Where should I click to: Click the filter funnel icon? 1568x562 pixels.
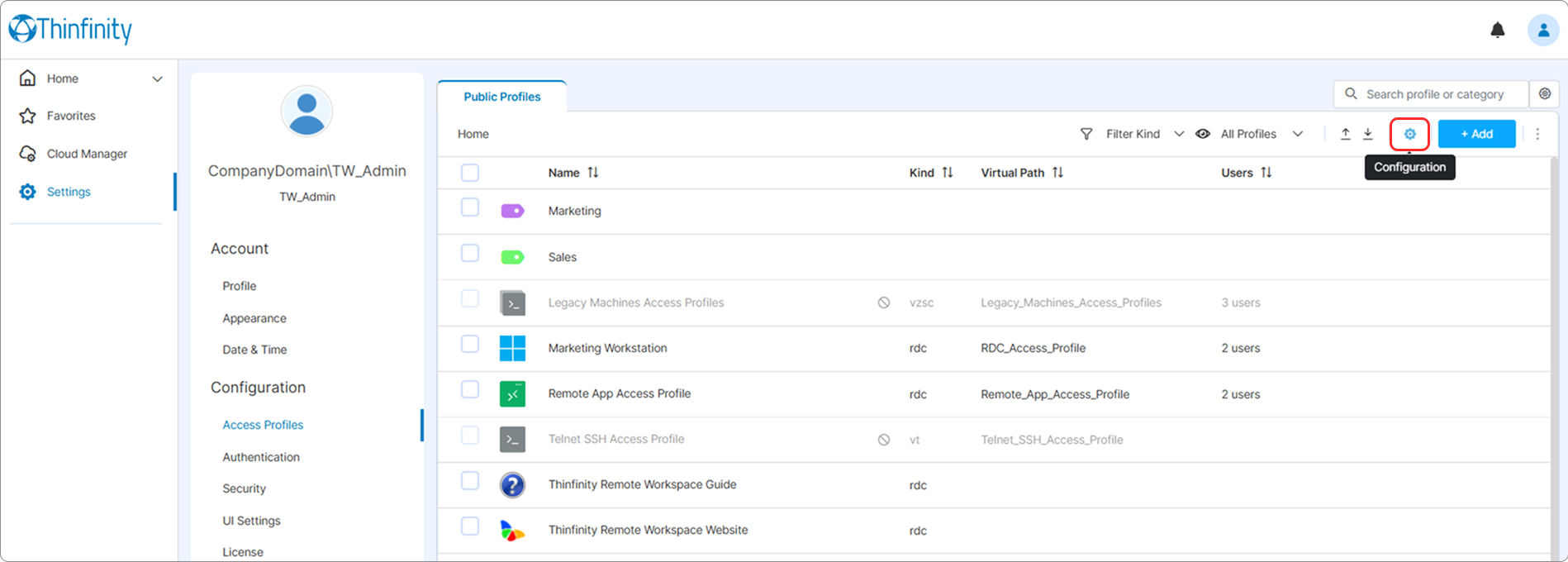tap(1086, 134)
